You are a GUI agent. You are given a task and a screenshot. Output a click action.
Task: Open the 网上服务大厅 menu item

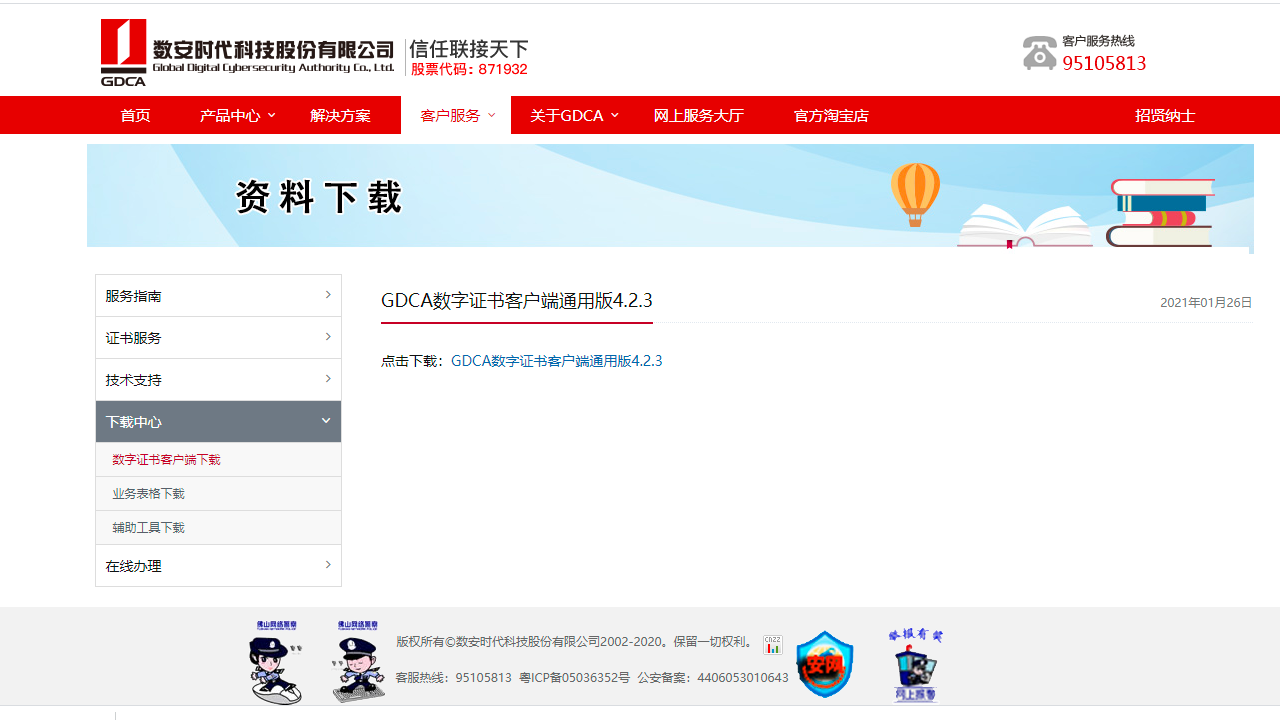697,115
